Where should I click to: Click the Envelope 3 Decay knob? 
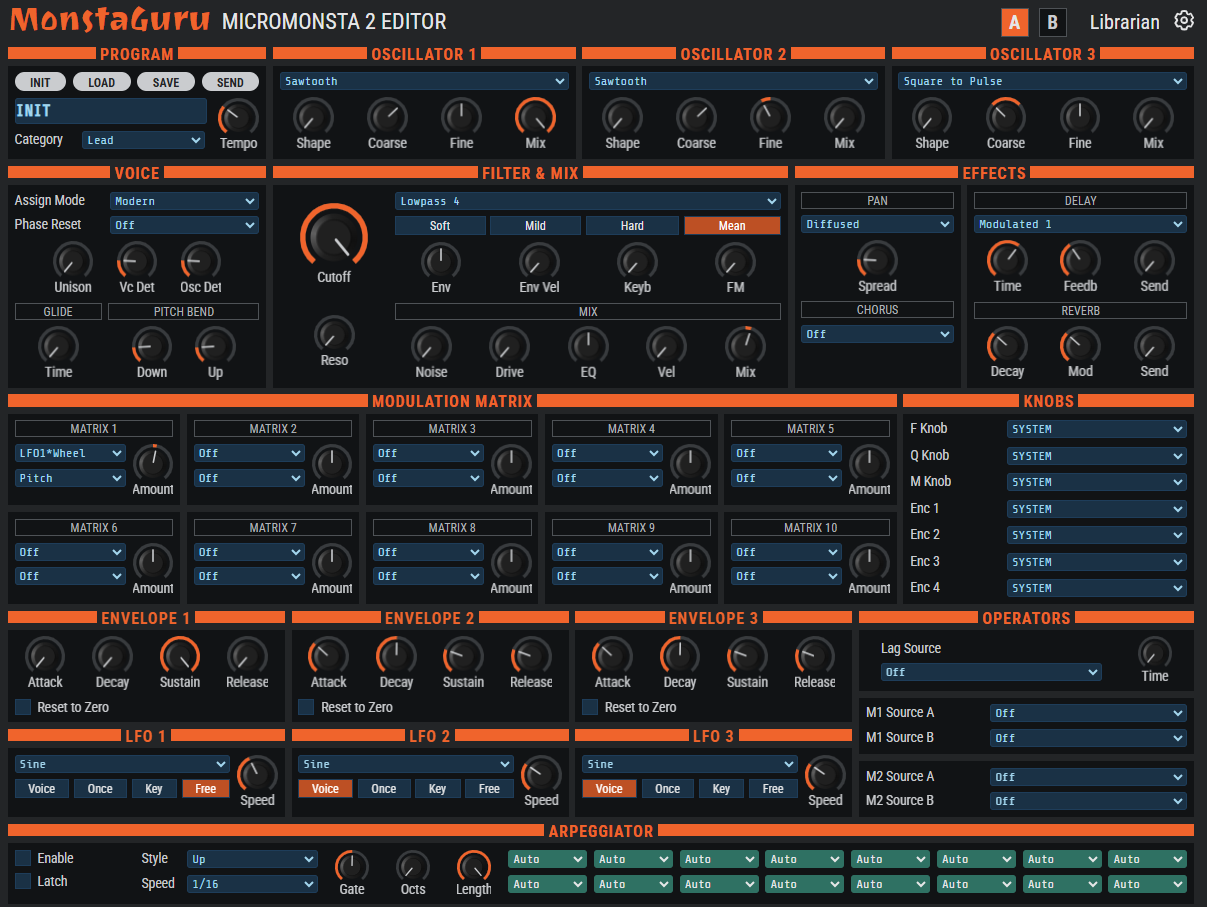[x=680, y=656]
